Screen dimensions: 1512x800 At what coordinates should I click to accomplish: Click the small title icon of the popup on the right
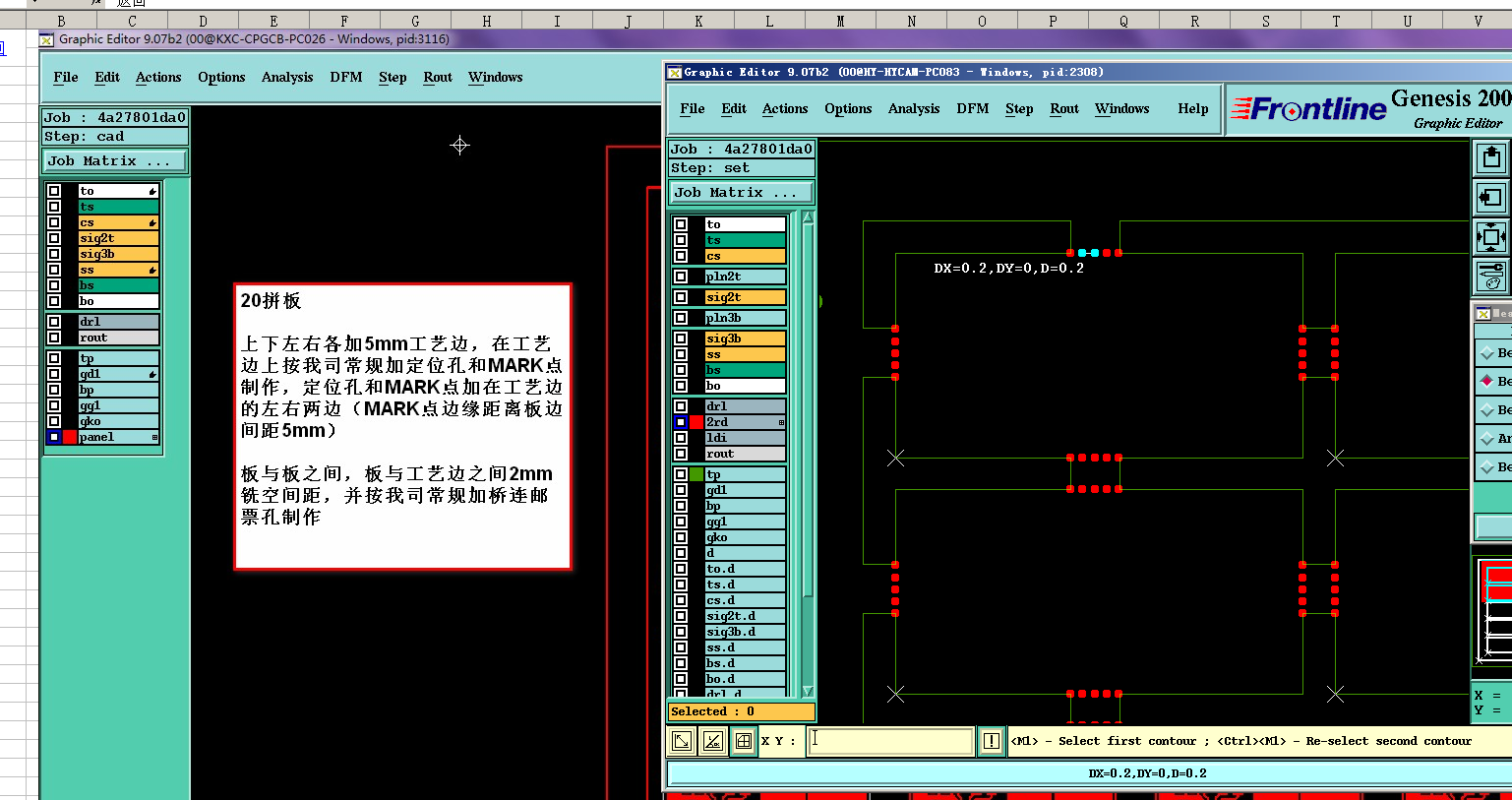coord(1483,314)
